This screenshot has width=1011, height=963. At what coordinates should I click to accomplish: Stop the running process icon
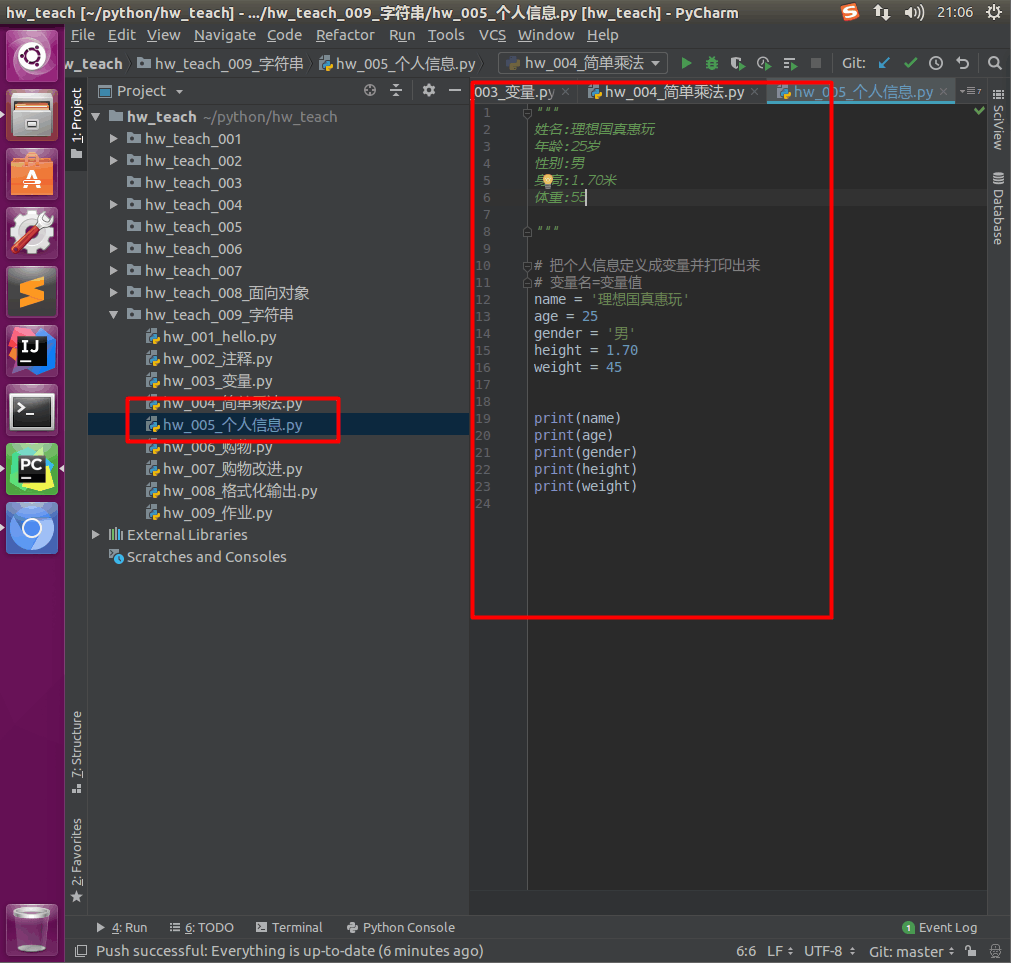(816, 63)
